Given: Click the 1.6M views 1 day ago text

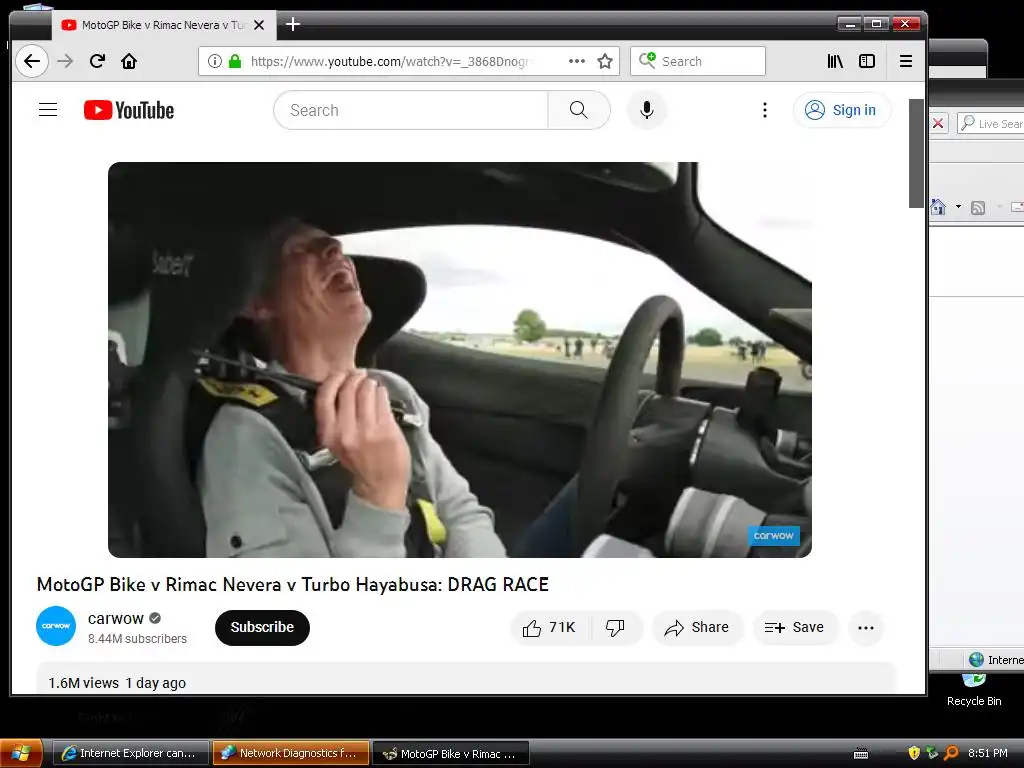Looking at the screenshot, I should click(117, 683).
